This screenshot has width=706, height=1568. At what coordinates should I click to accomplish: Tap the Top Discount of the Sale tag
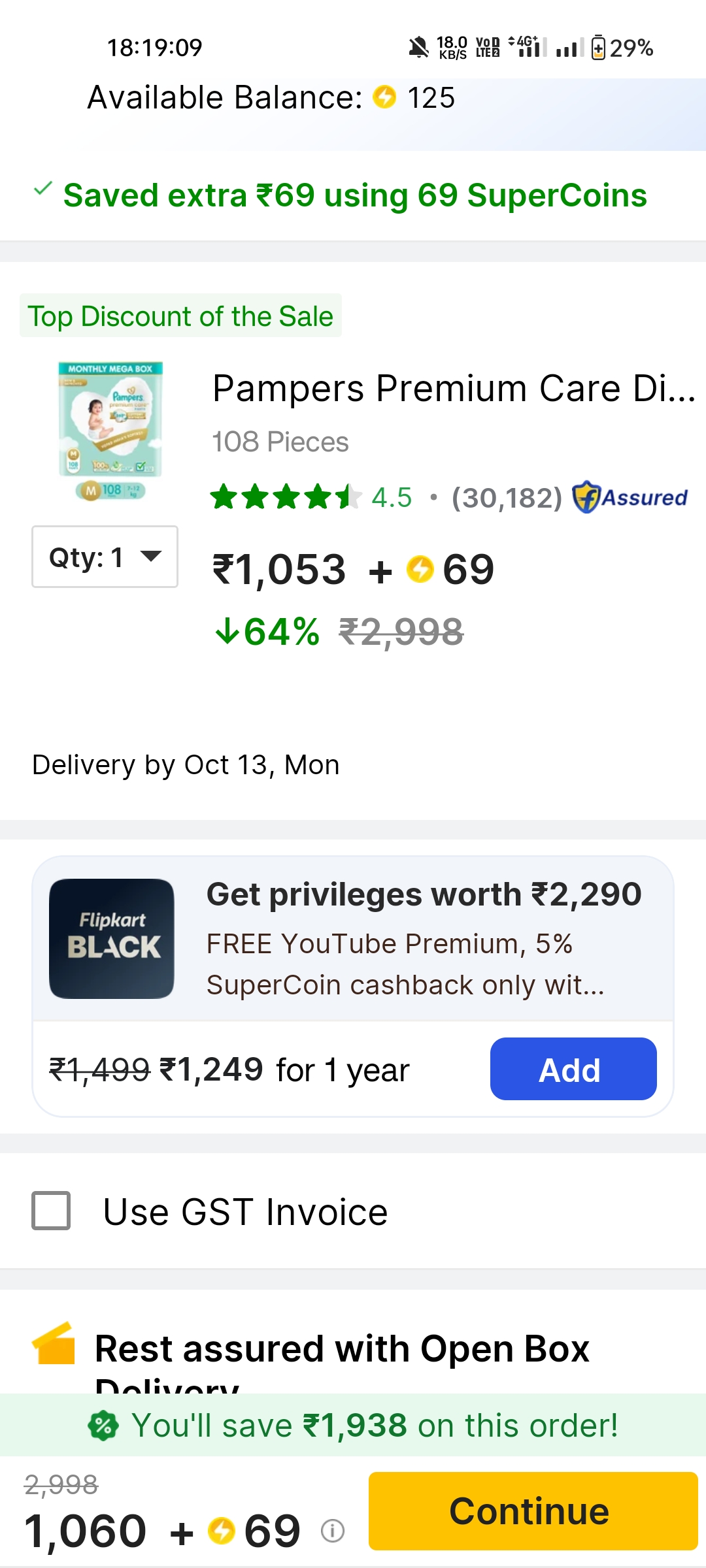coord(180,316)
